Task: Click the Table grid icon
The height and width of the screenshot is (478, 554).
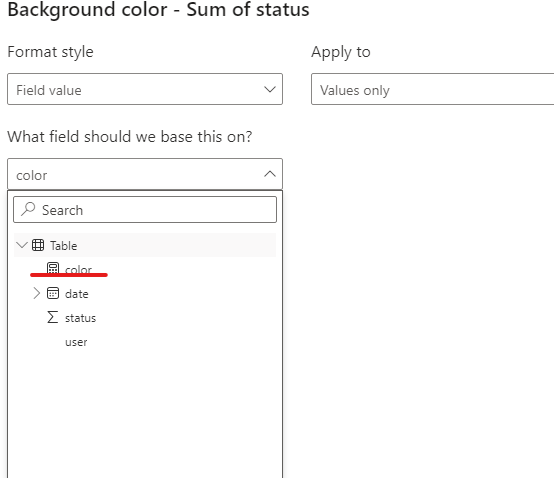Action: [38, 245]
